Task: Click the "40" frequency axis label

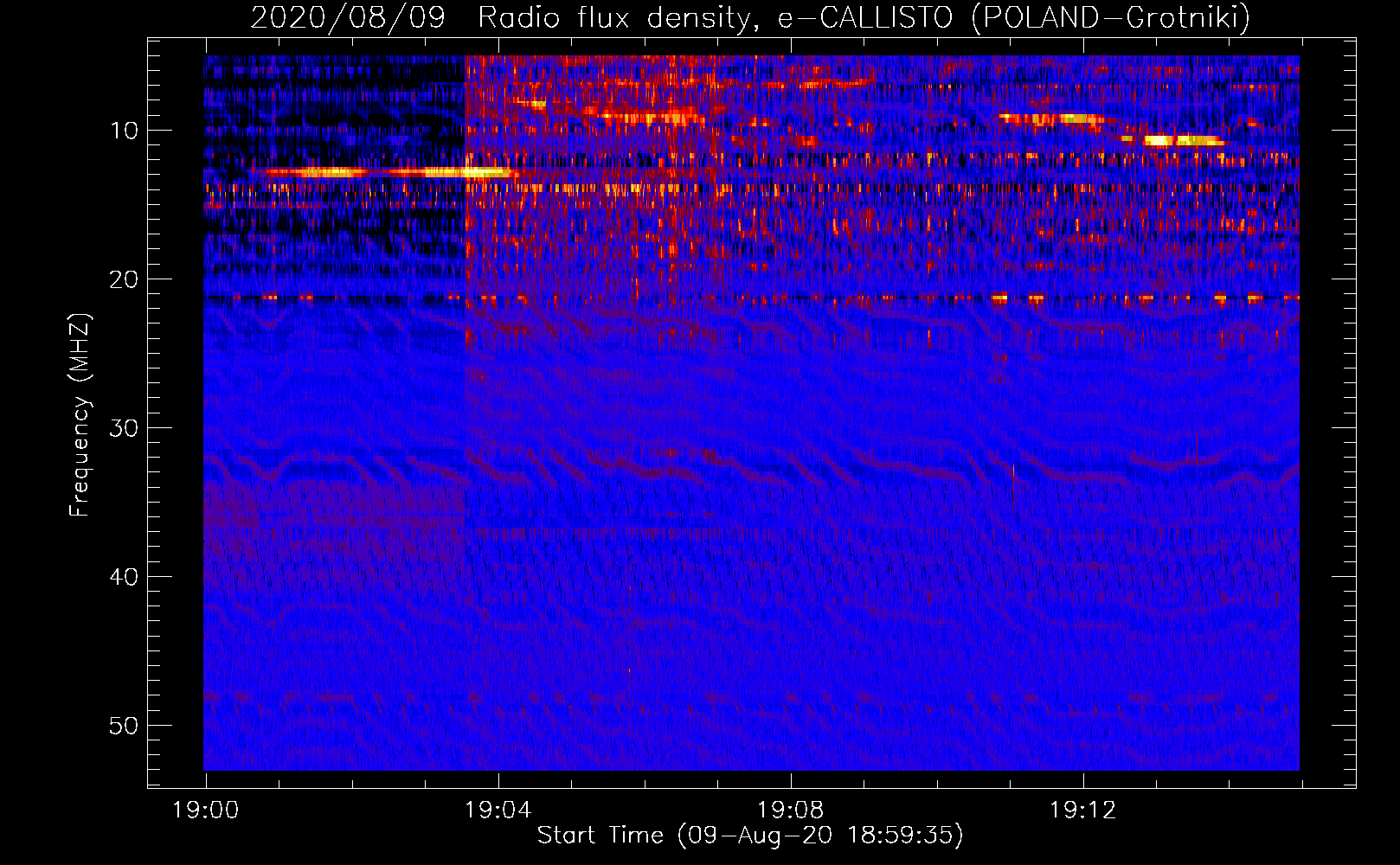Action: (x=125, y=577)
